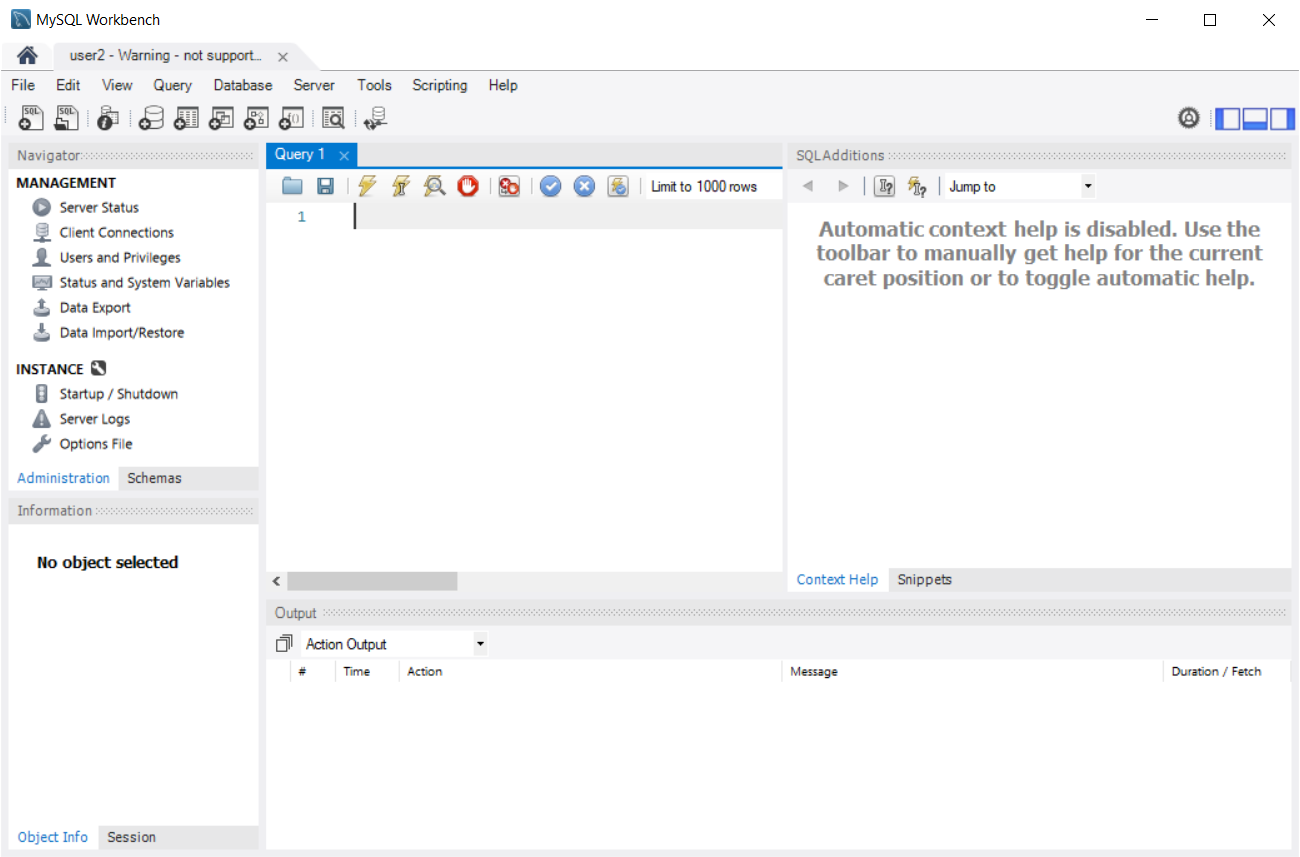Close the Query 1 tab
Image resolution: width=1300 pixels, height=857 pixels.
pyautogui.click(x=344, y=155)
